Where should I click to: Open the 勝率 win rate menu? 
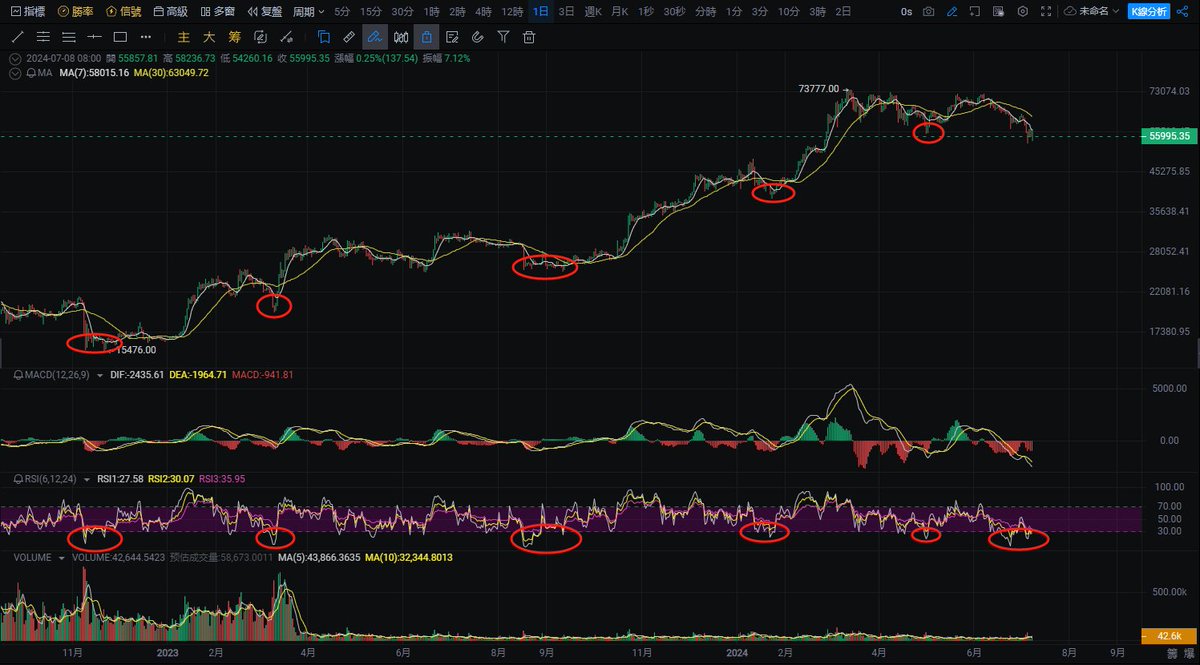pos(76,11)
